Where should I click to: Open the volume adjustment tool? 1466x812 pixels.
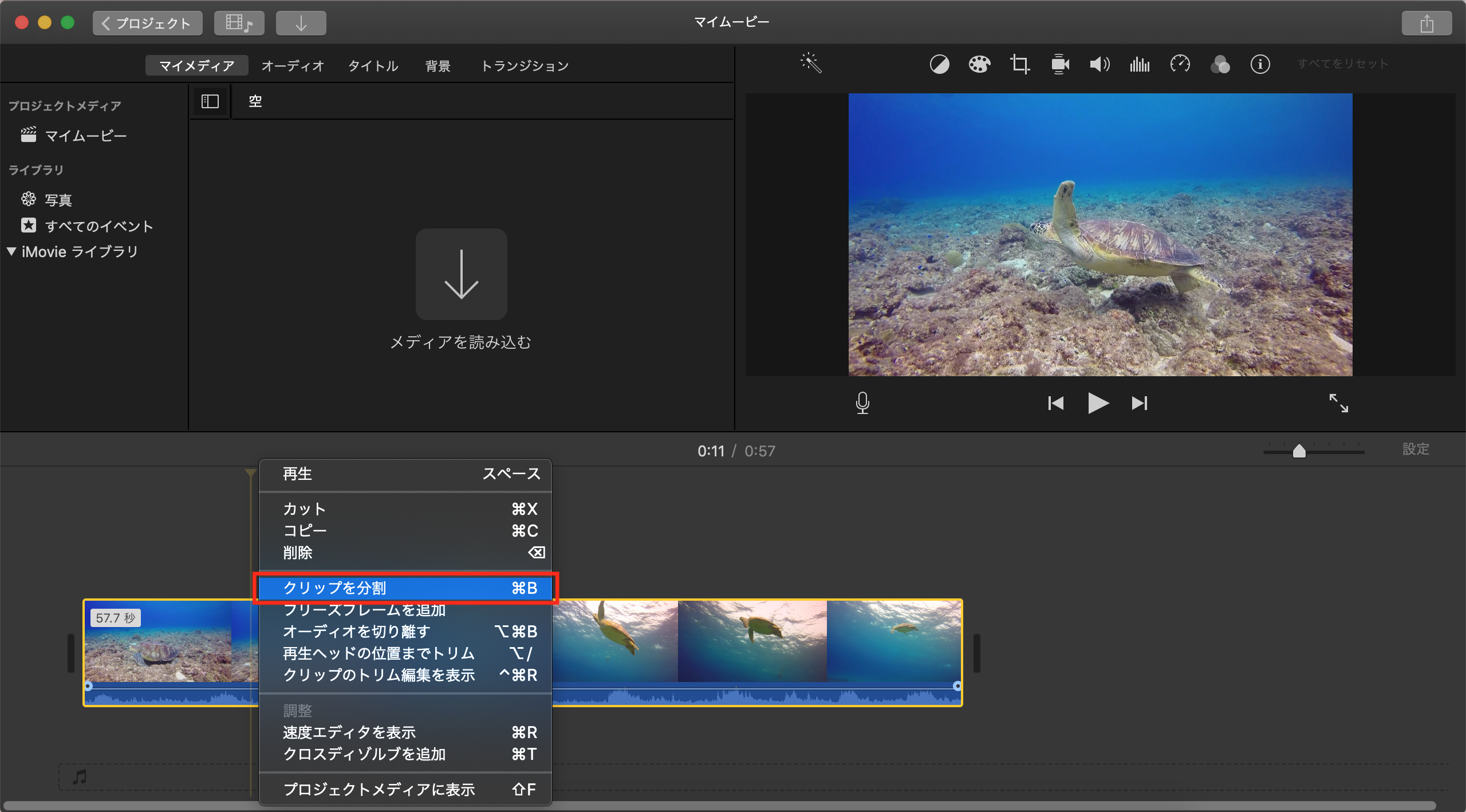click(1099, 64)
